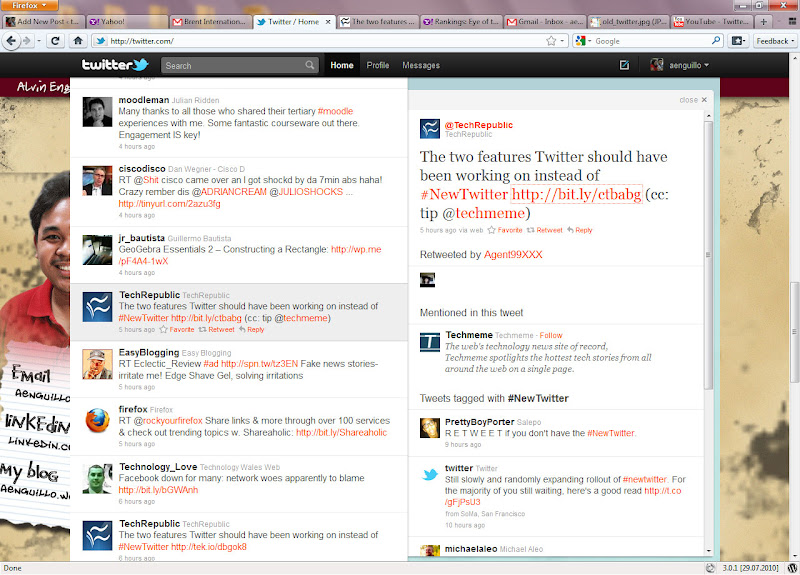Close the Twitter / Home tab
The height and width of the screenshot is (575, 800).
[x=328, y=21]
